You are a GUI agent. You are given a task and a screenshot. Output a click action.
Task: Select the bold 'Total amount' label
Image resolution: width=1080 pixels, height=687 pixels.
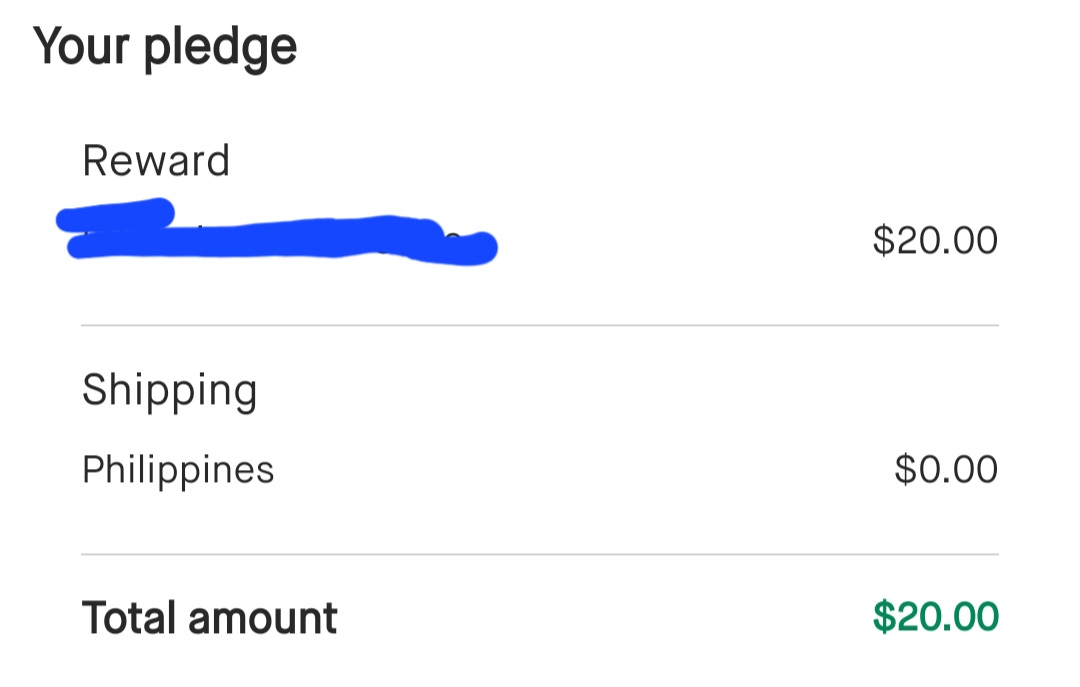(209, 618)
